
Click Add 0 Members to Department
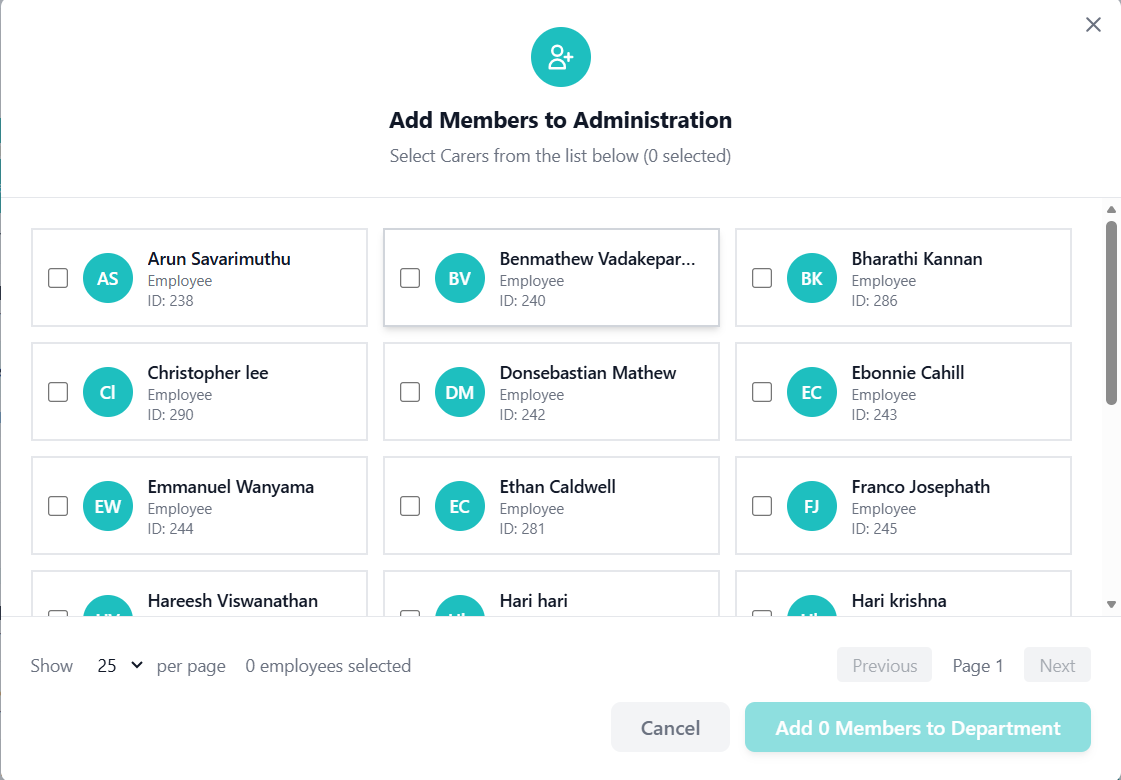point(917,728)
